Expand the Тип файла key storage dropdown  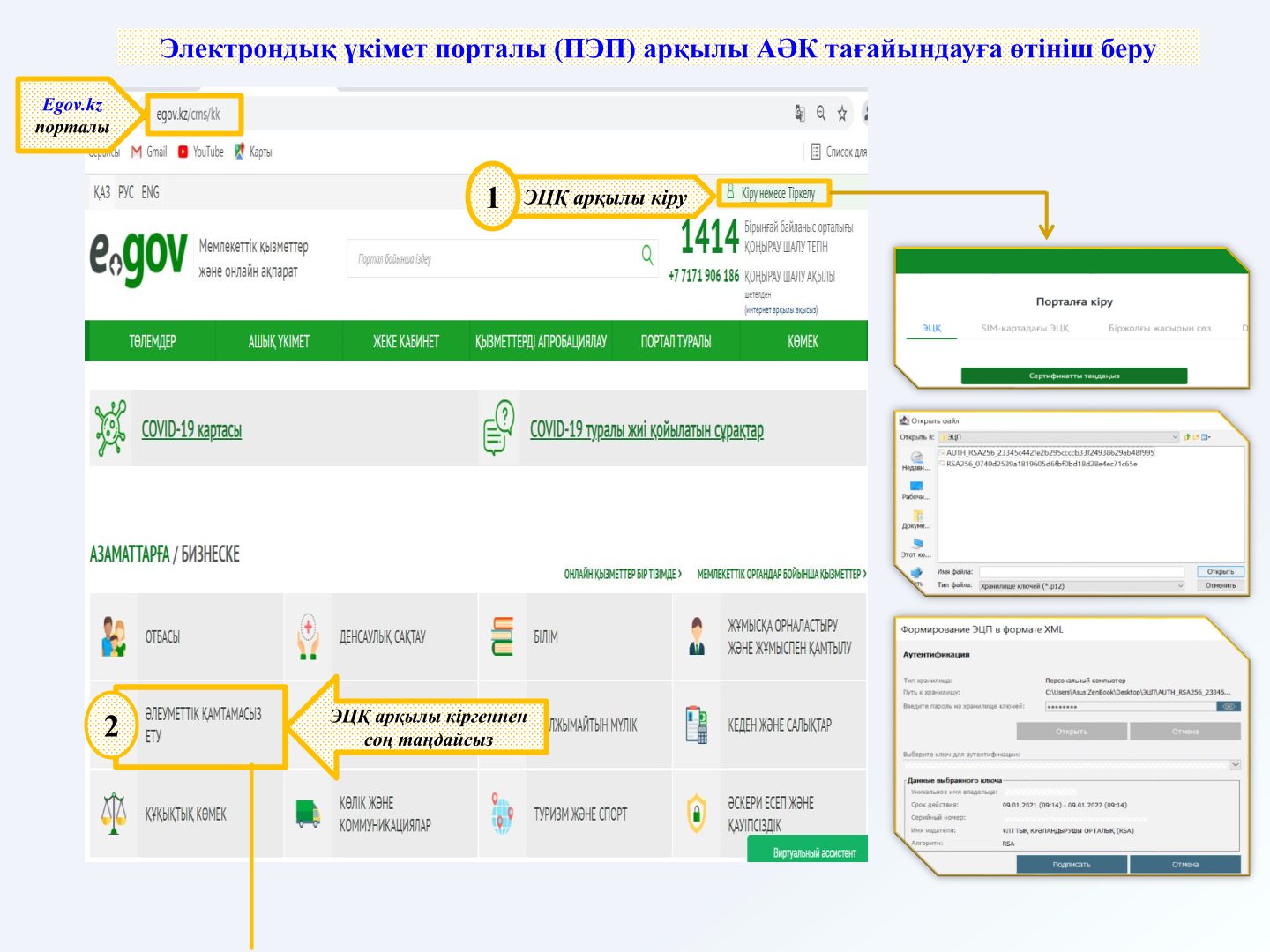coord(1180,585)
